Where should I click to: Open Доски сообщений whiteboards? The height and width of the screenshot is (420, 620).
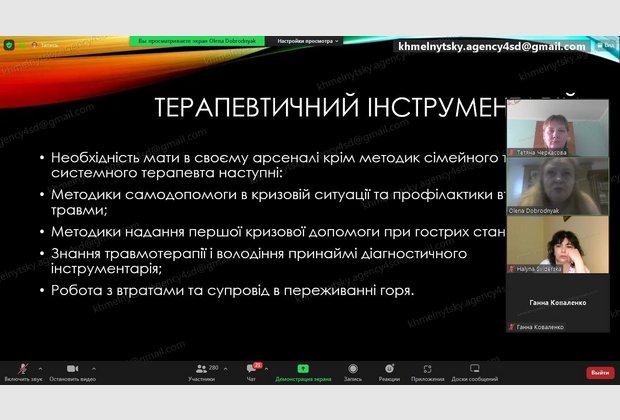(x=474, y=373)
